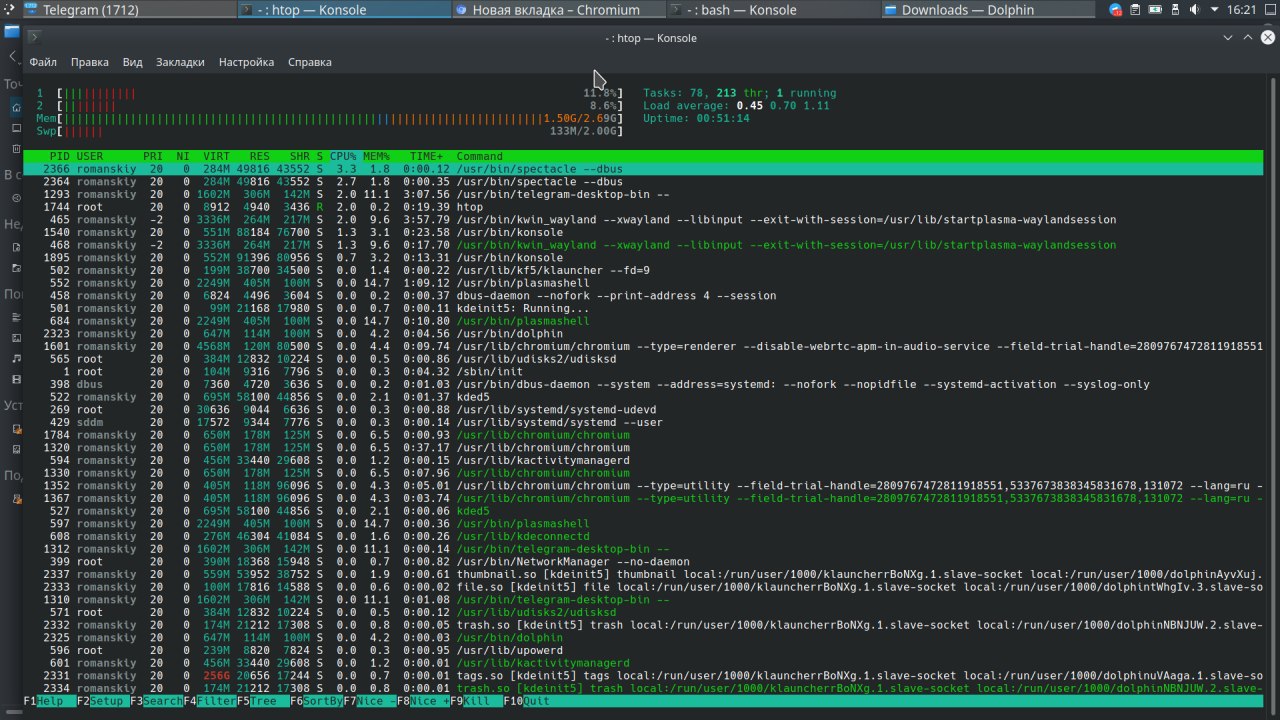
Task: Select Home in Dolphin's places sidebar
Action: (x=16, y=107)
